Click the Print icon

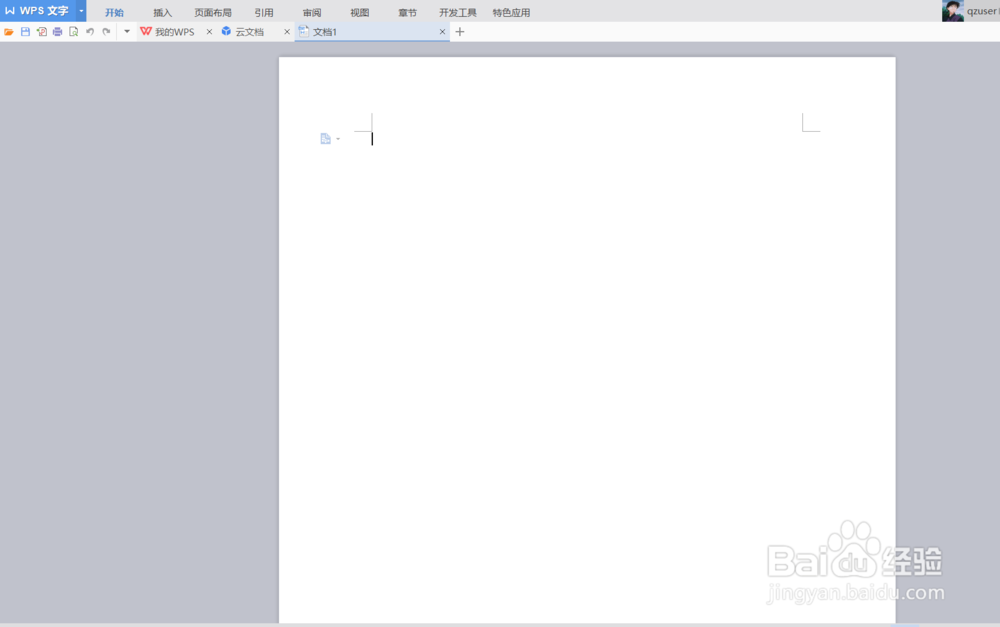(x=57, y=32)
